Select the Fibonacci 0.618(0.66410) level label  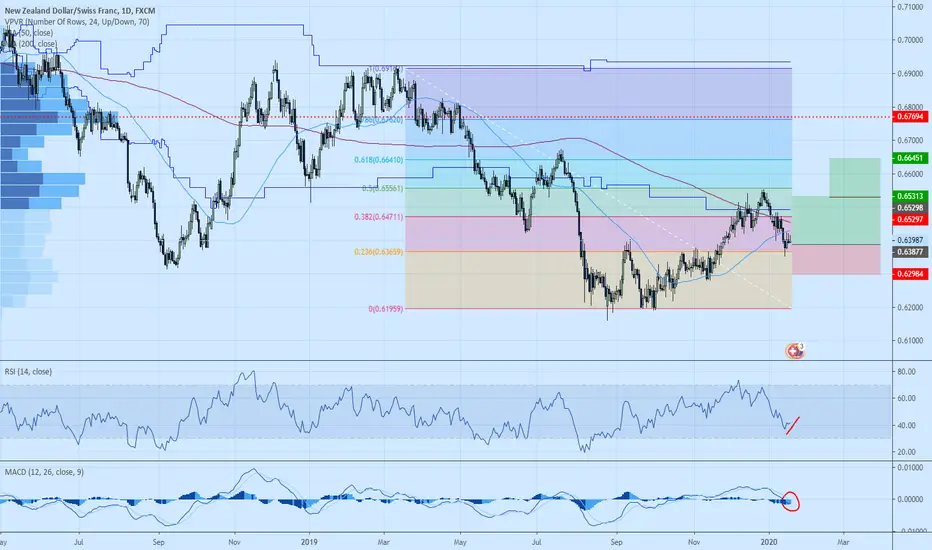coord(379,160)
